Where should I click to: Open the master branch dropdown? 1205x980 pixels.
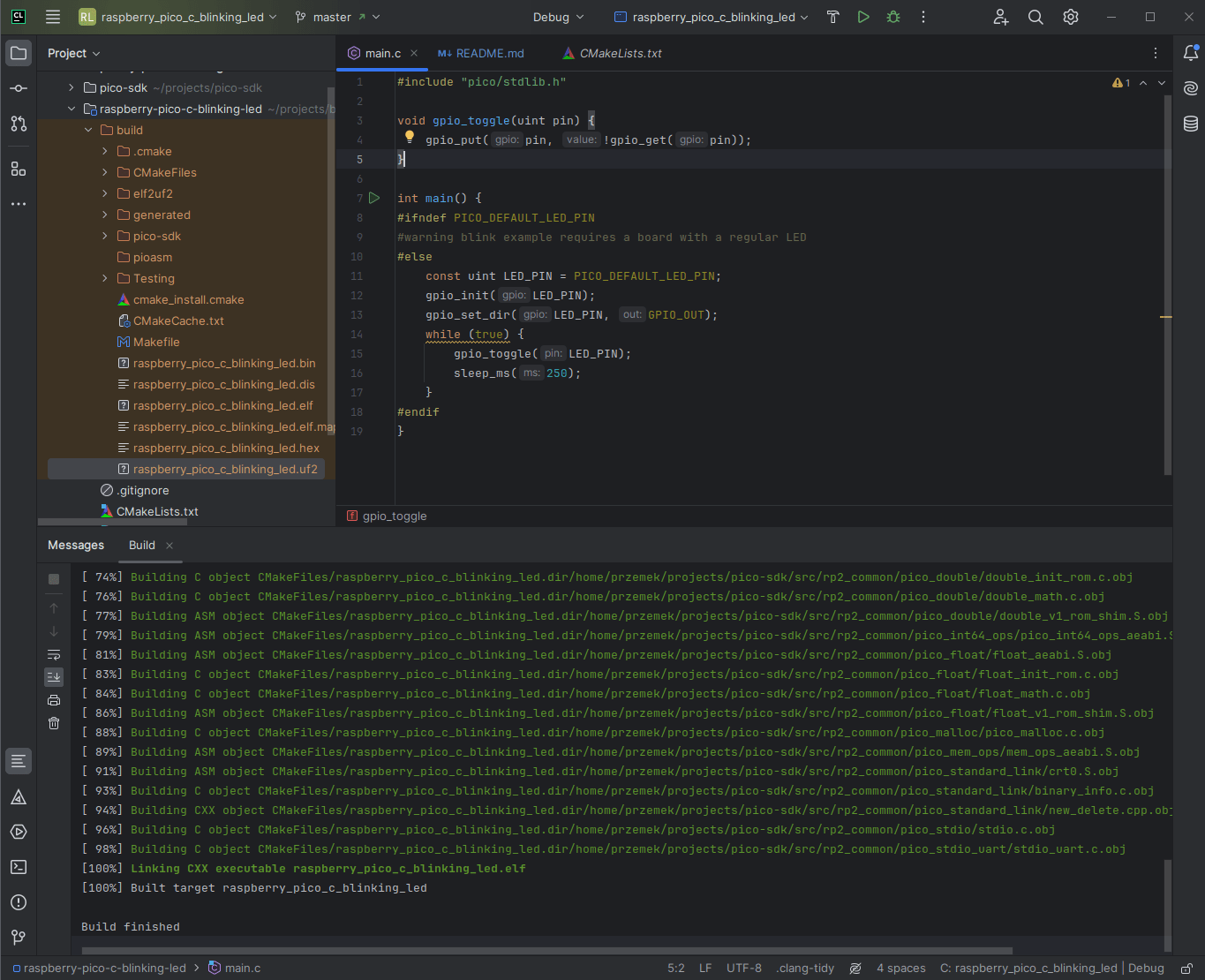[x=338, y=17]
